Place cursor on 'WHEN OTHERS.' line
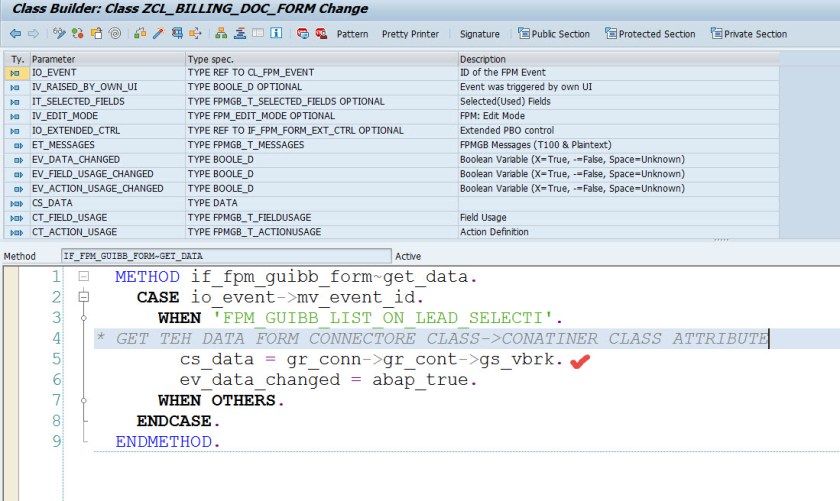The width and height of the screenshot is (840, 501). [x=221, y=400]
